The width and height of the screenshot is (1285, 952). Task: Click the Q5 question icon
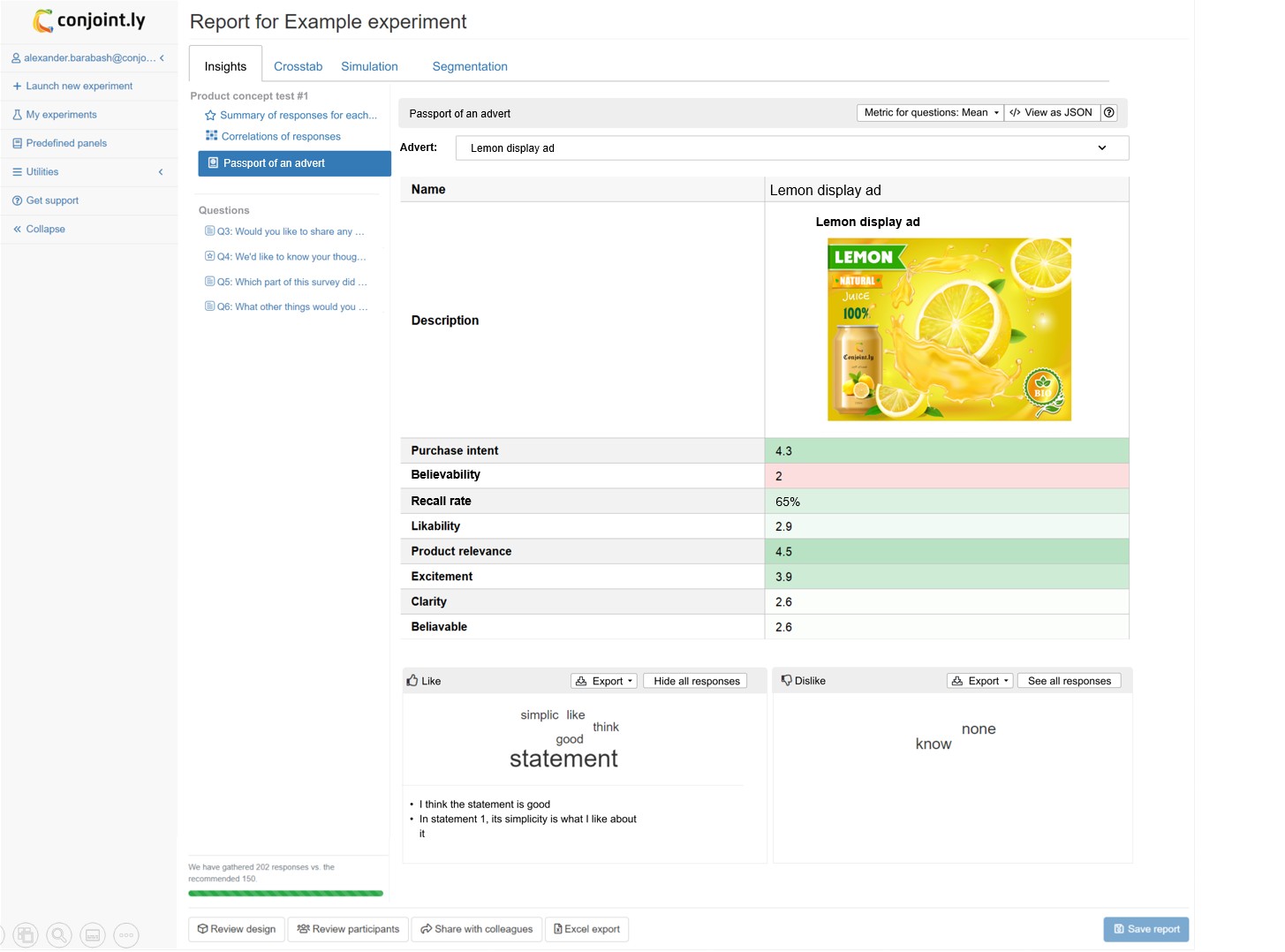210,282
